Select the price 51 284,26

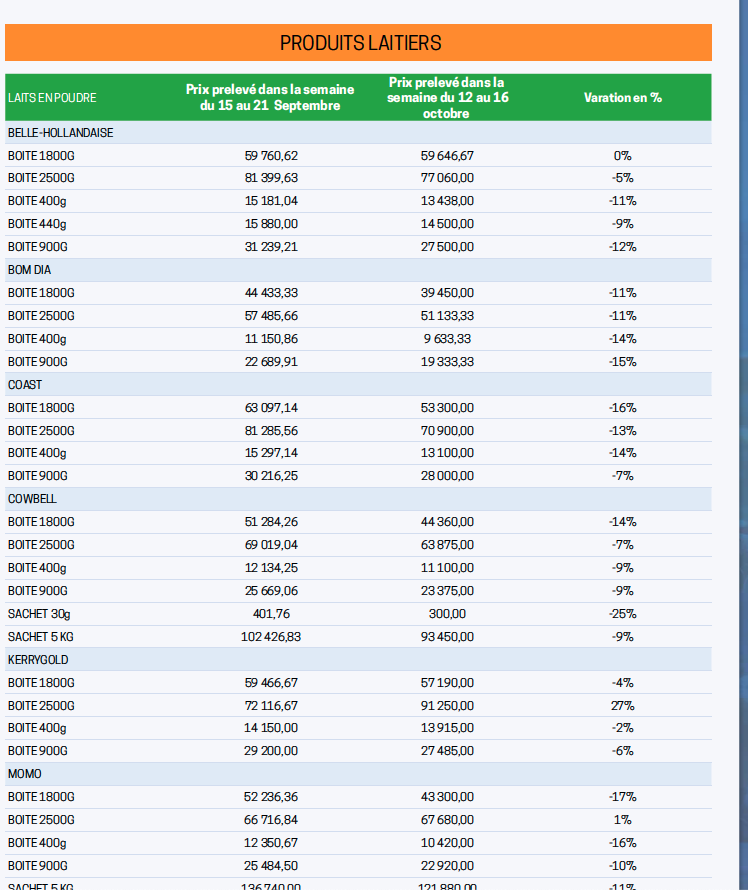[271, 522]
